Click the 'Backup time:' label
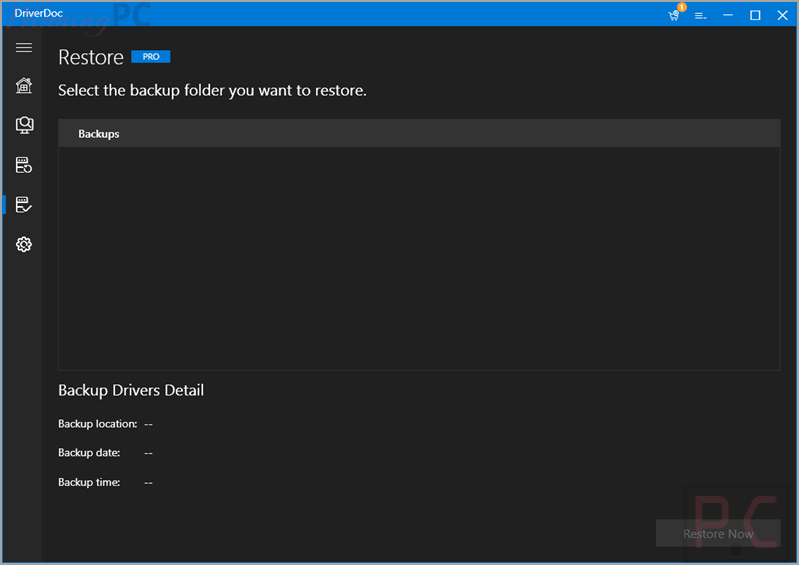799x565 pixels. coord(89,482)
